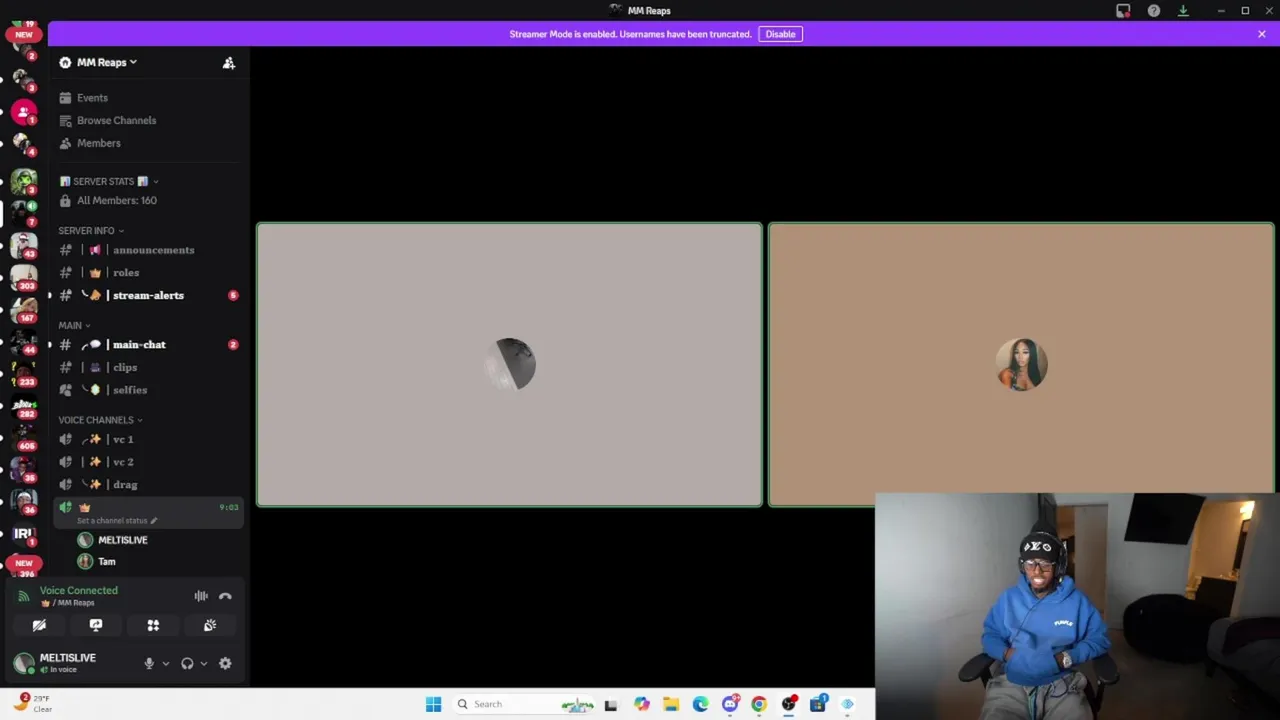Image resolution: width=1280 pixels, height=720 pixels.
Task: Open the green character server icon
Action: pyautogui.click(x=24, y=182)
